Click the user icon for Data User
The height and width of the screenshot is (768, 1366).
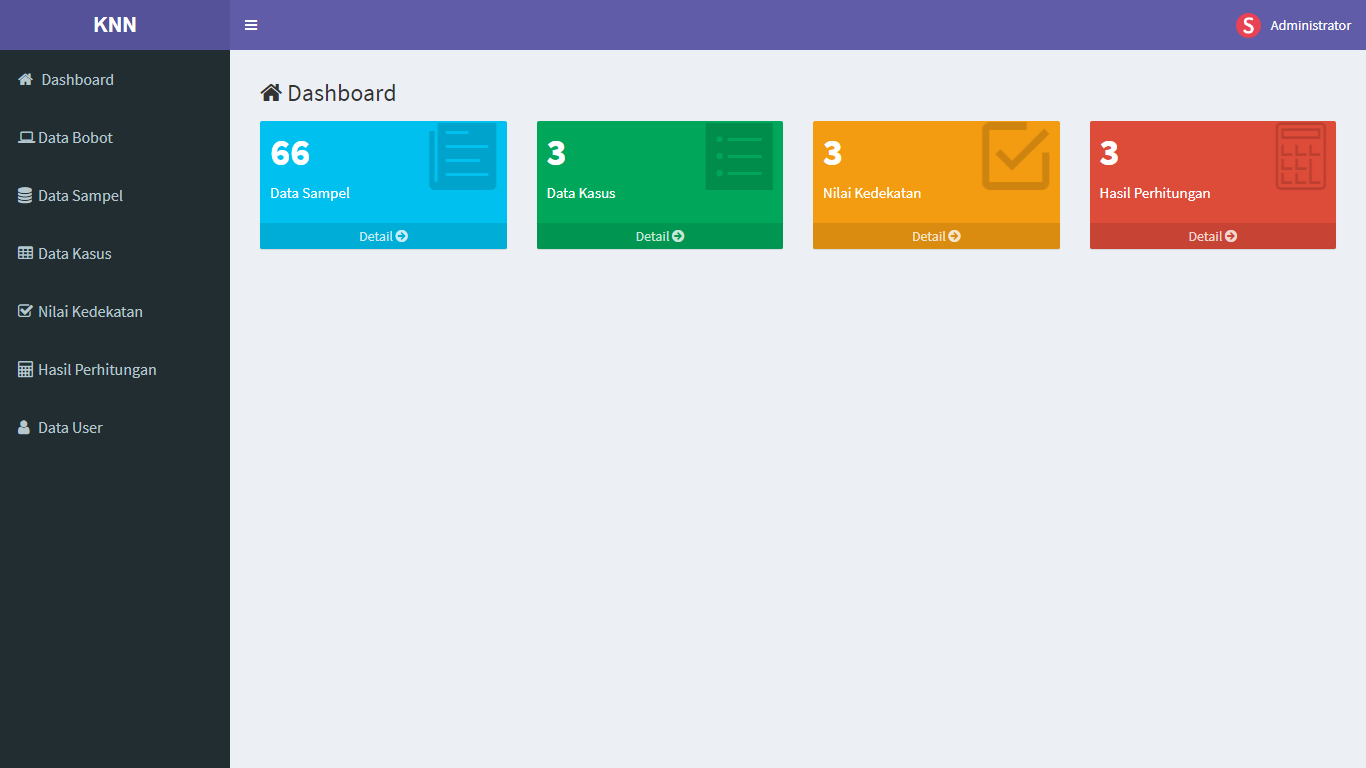click(25, 427)
